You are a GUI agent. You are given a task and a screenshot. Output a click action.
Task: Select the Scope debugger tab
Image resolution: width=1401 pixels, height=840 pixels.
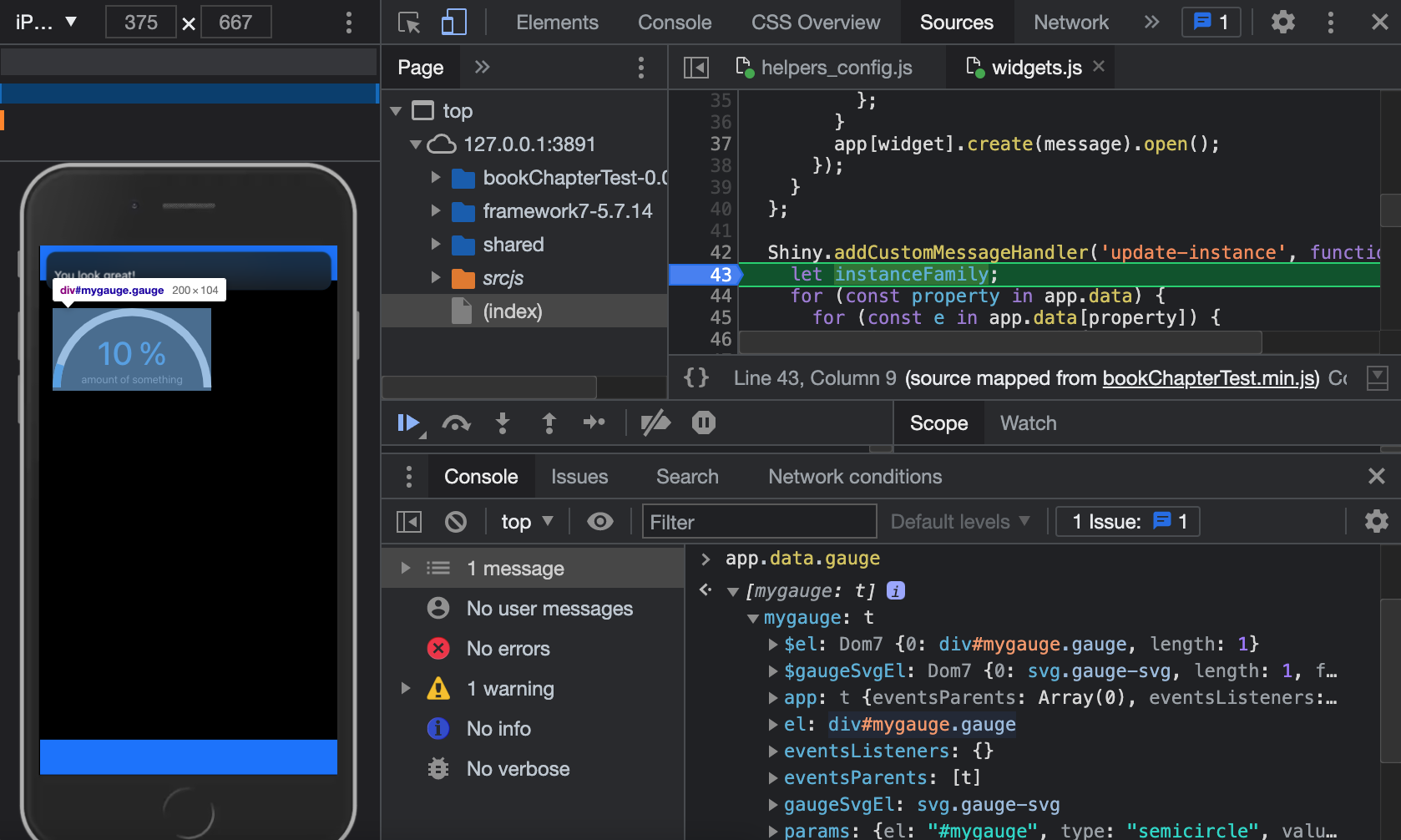coord(938,423)
